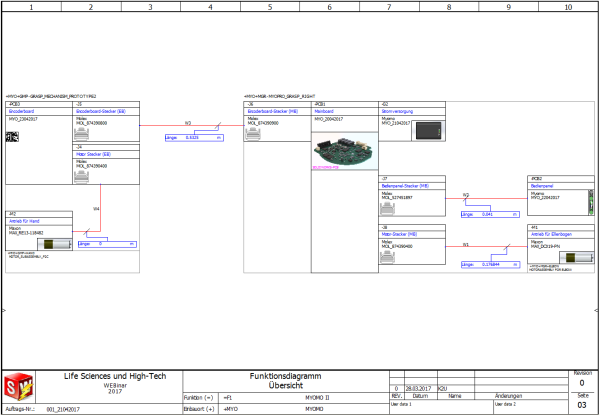
Task: Click the Länge box under the W4 cable
Action: (x=108, y=244)
